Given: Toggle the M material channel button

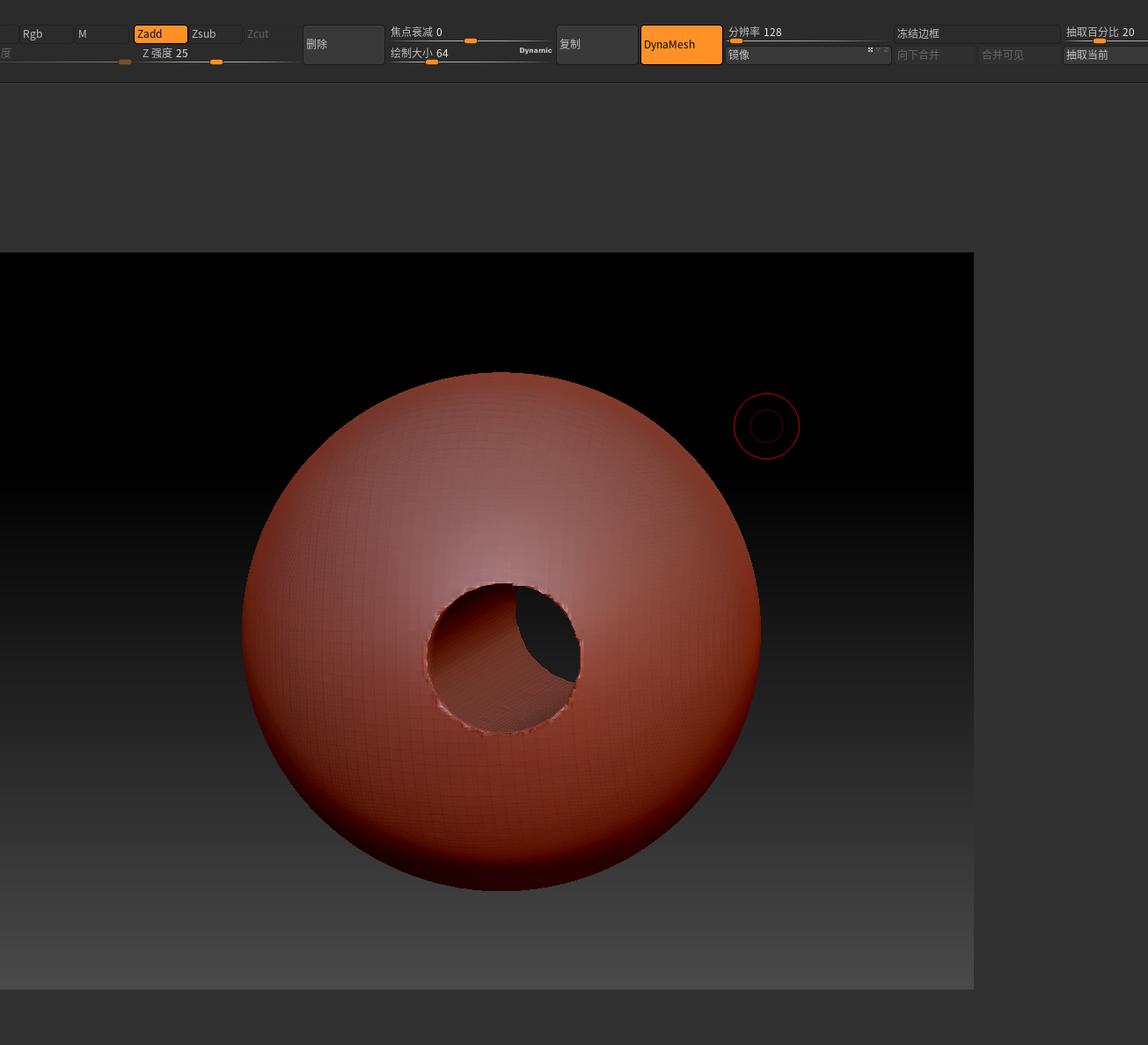Looking at the screenshot, I should (x=101, y=34).
